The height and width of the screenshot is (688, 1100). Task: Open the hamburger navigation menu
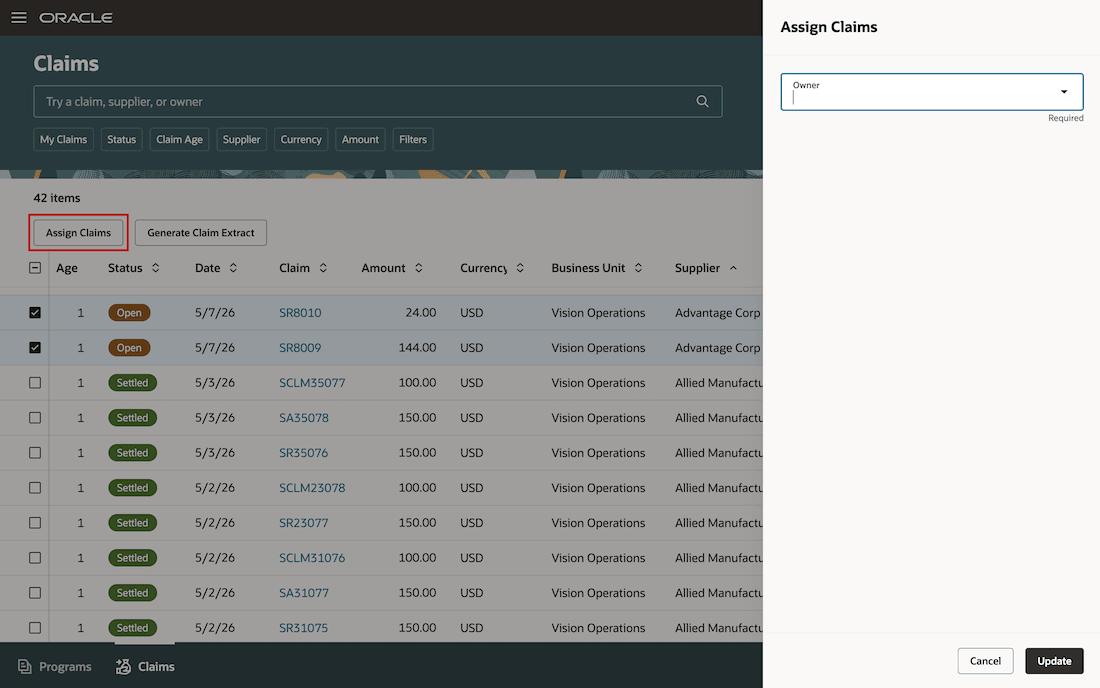pos(19,18)
